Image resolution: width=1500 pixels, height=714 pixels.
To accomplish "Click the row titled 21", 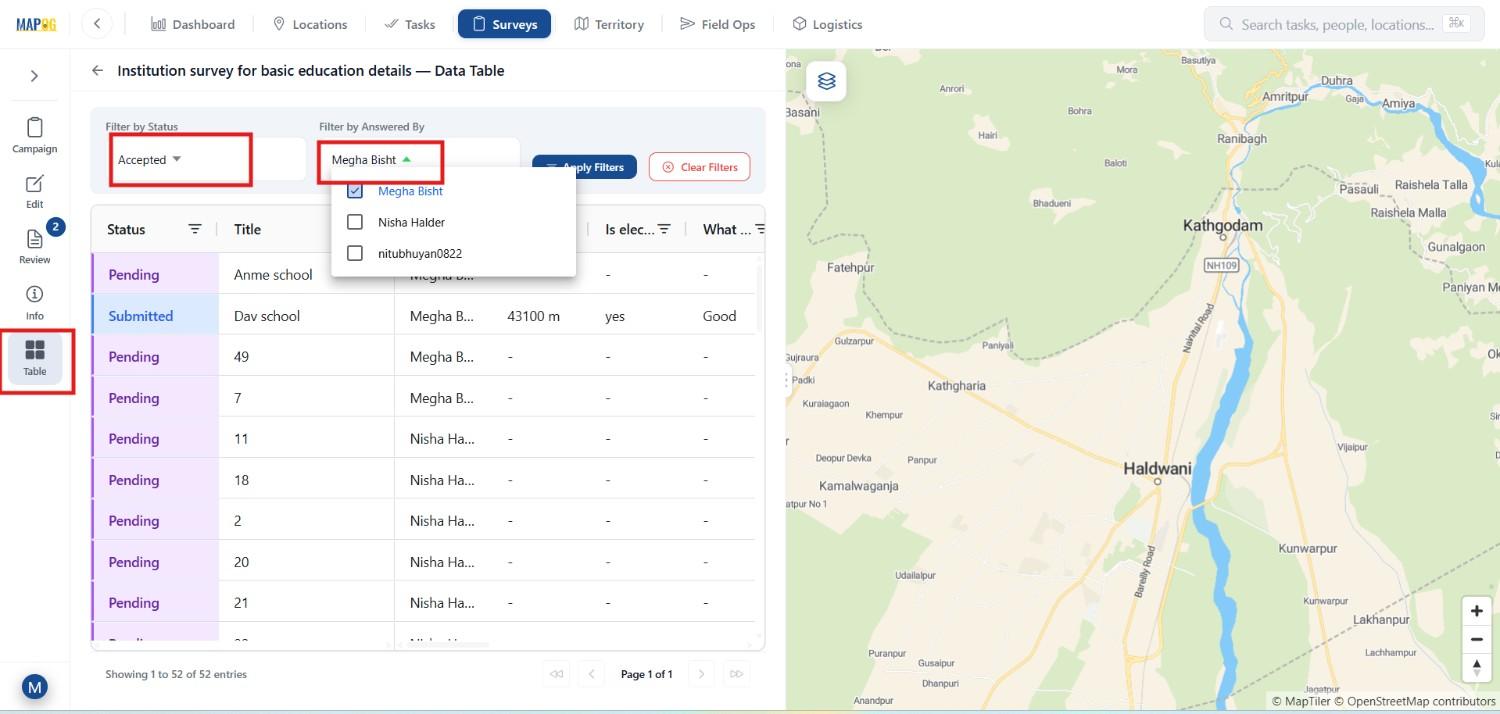I will (x=423, y=602).
